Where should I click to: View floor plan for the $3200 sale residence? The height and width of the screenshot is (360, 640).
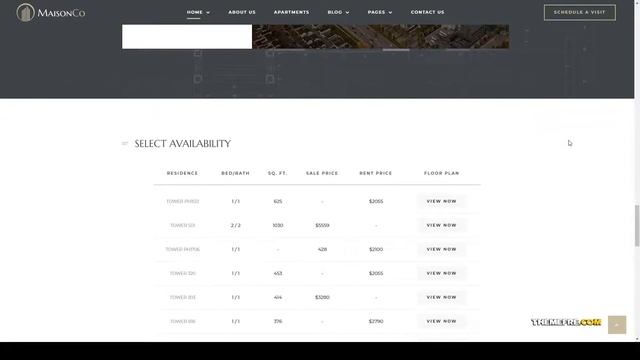click(x=441, y=297)
